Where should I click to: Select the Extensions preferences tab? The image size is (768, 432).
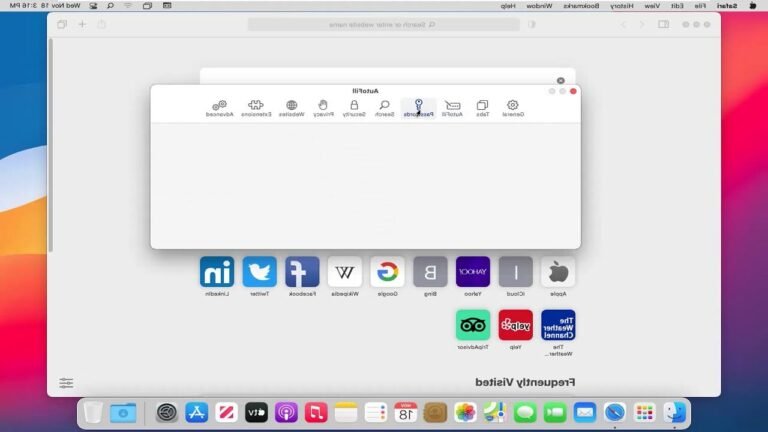tap(256, 108)
